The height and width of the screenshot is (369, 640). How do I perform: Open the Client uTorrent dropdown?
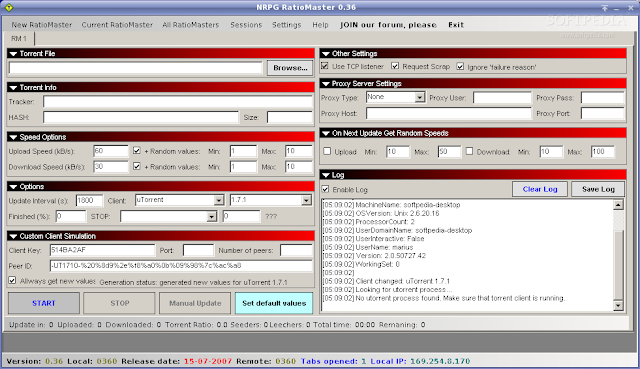(219, 200)
